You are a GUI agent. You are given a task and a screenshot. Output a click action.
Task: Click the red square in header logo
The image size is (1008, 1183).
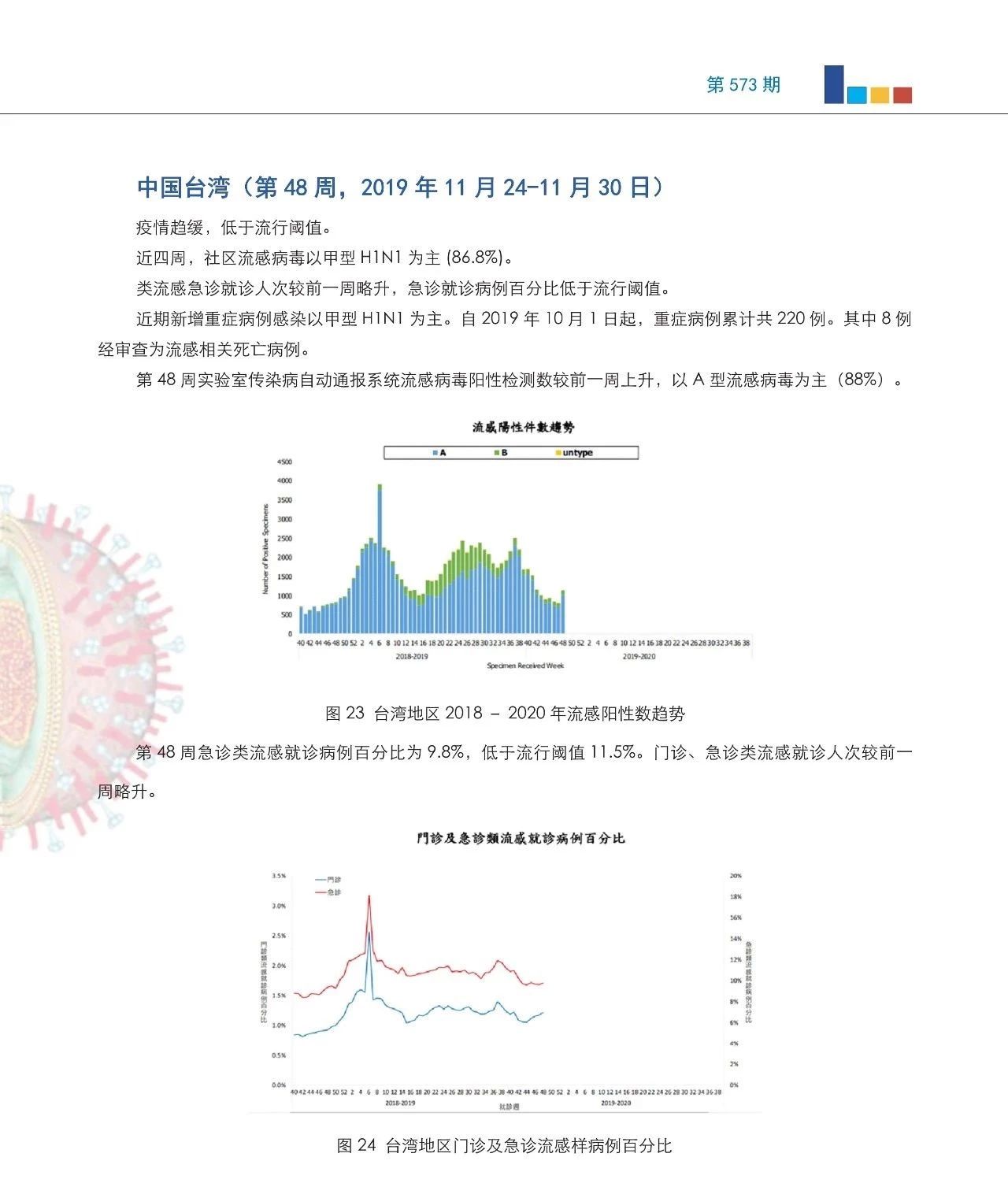pos(902,95)
